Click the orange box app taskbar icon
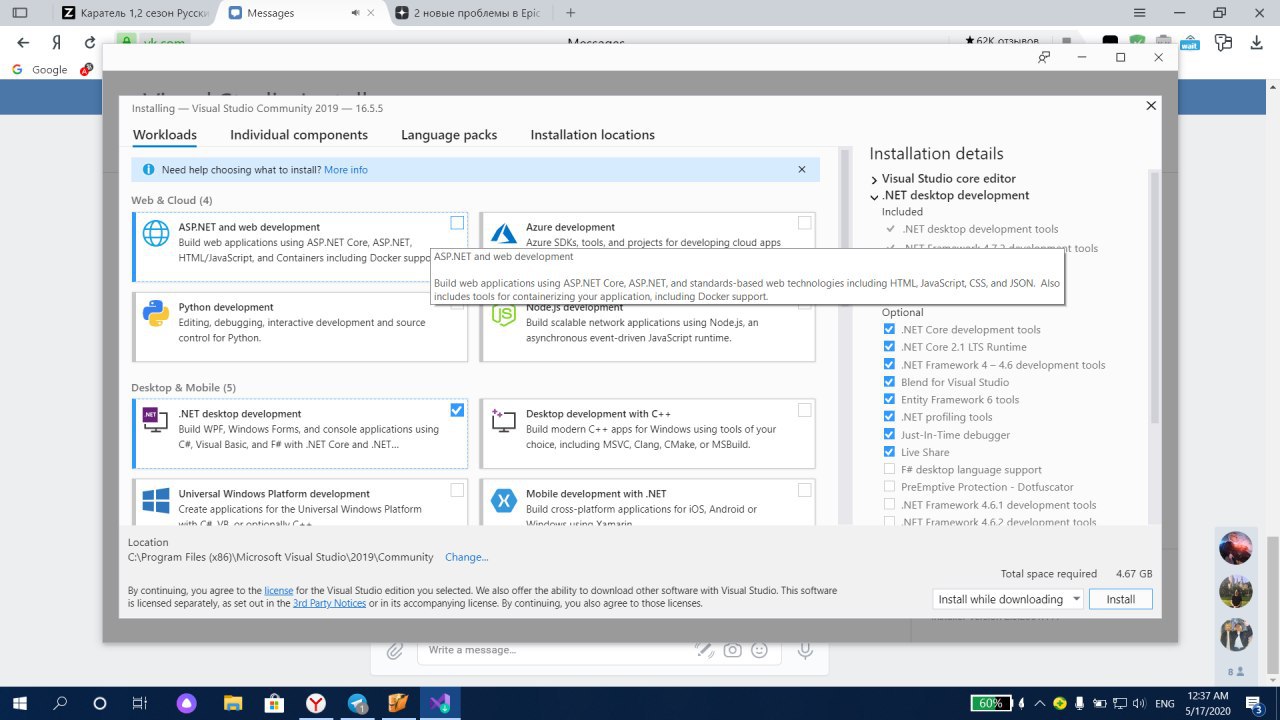 (x=398, y=703)
